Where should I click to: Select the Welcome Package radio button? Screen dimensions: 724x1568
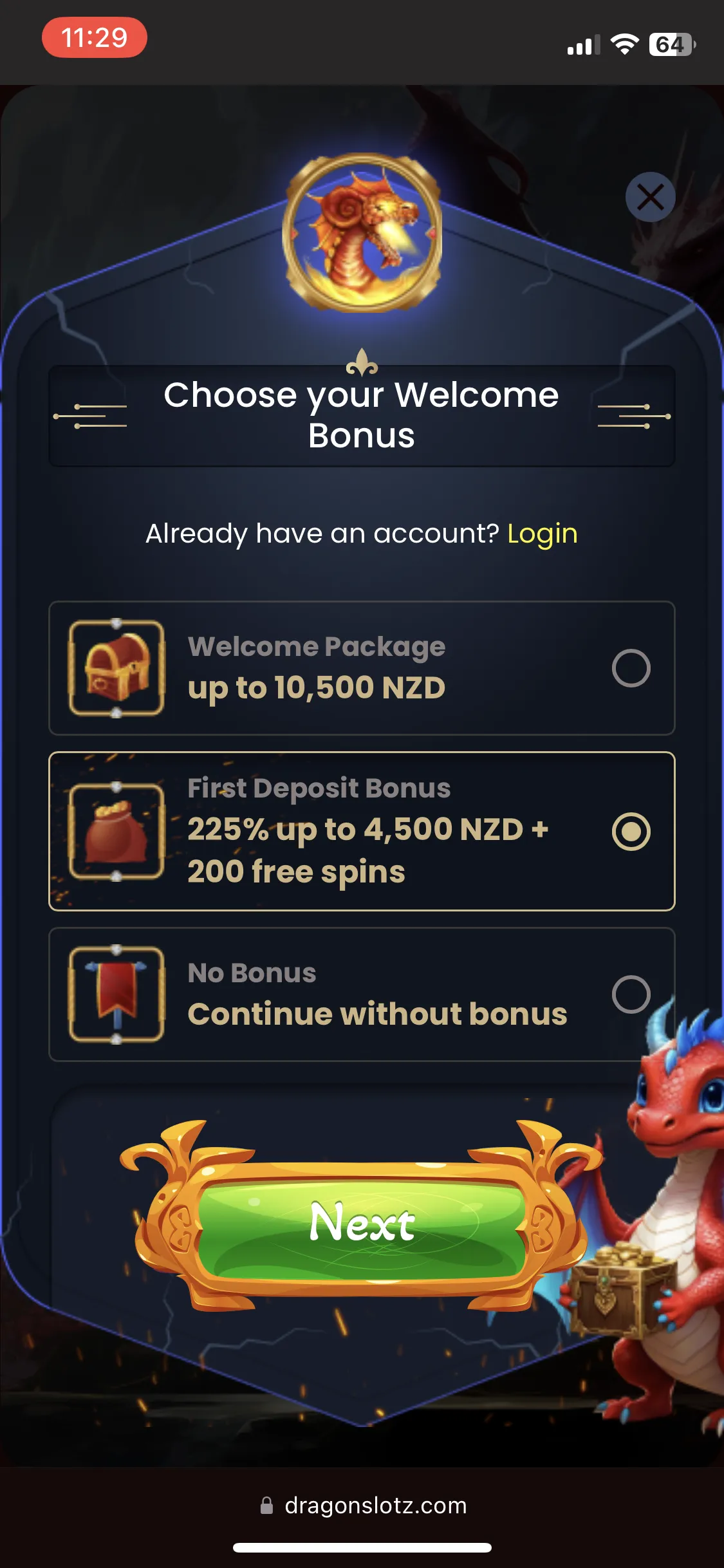631,668
